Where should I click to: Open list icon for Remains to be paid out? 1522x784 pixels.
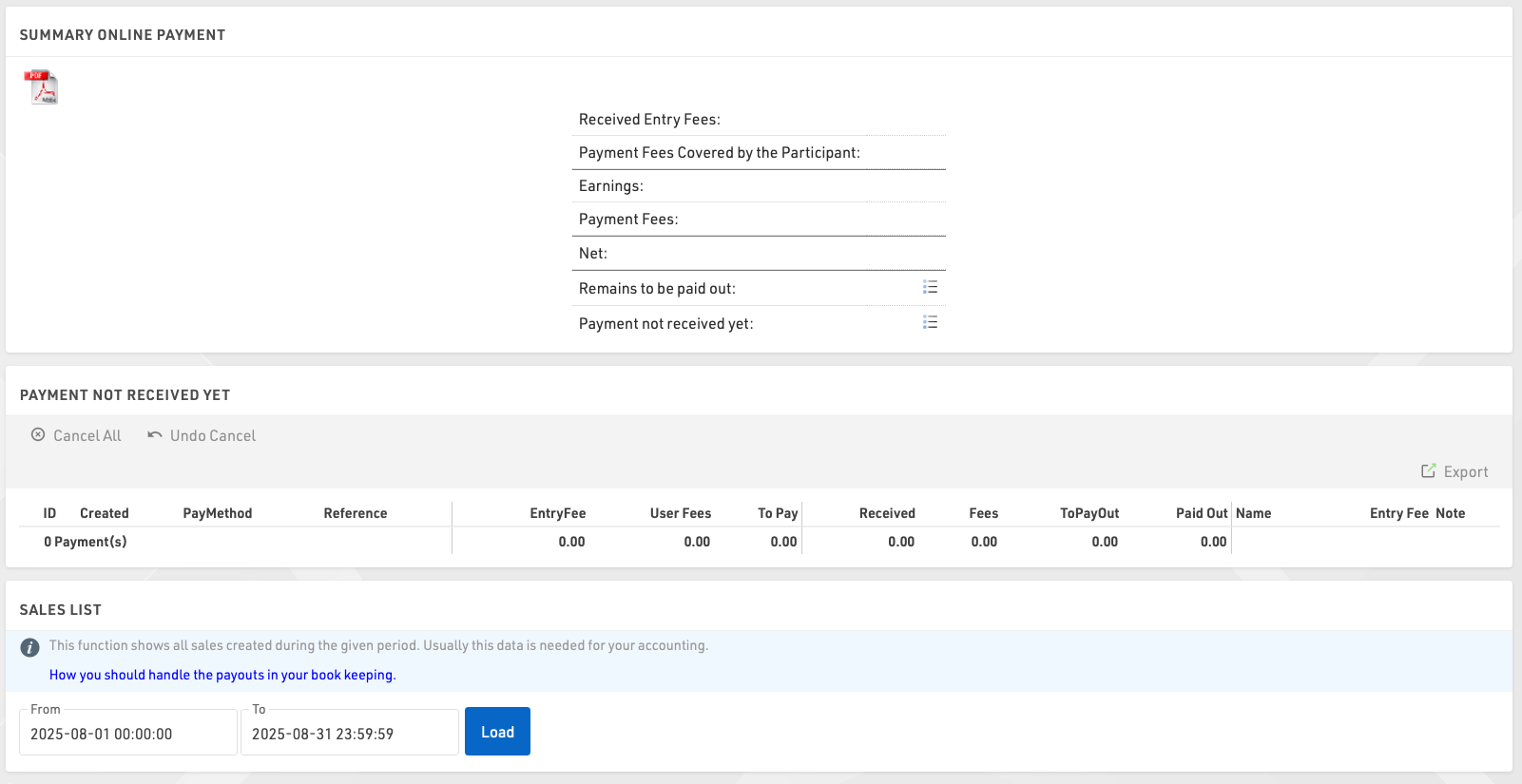click(930, 287)
